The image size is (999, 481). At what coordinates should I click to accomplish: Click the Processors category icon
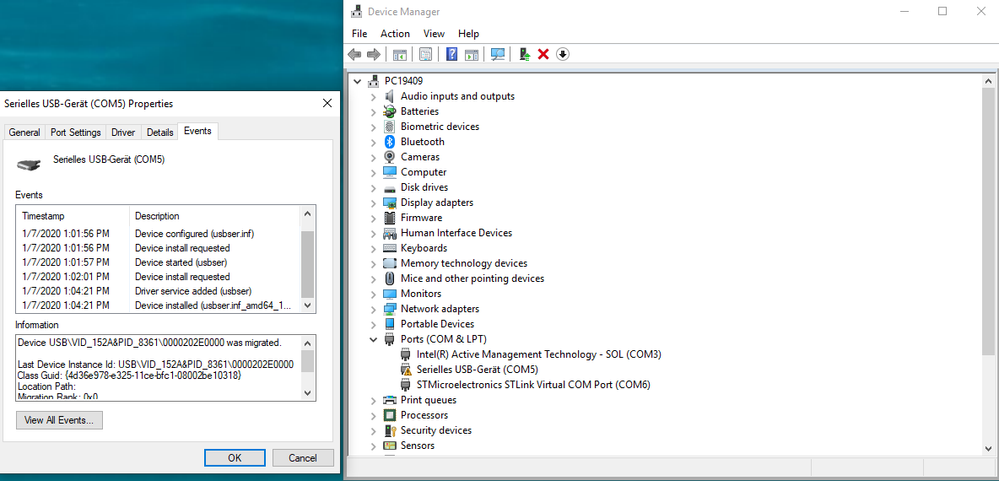390,415
